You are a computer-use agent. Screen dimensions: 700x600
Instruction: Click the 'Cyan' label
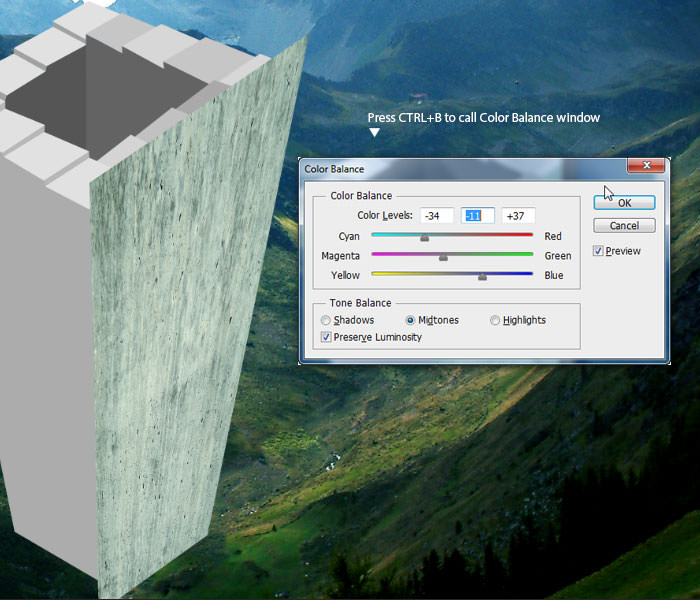[x=349, y=236]
